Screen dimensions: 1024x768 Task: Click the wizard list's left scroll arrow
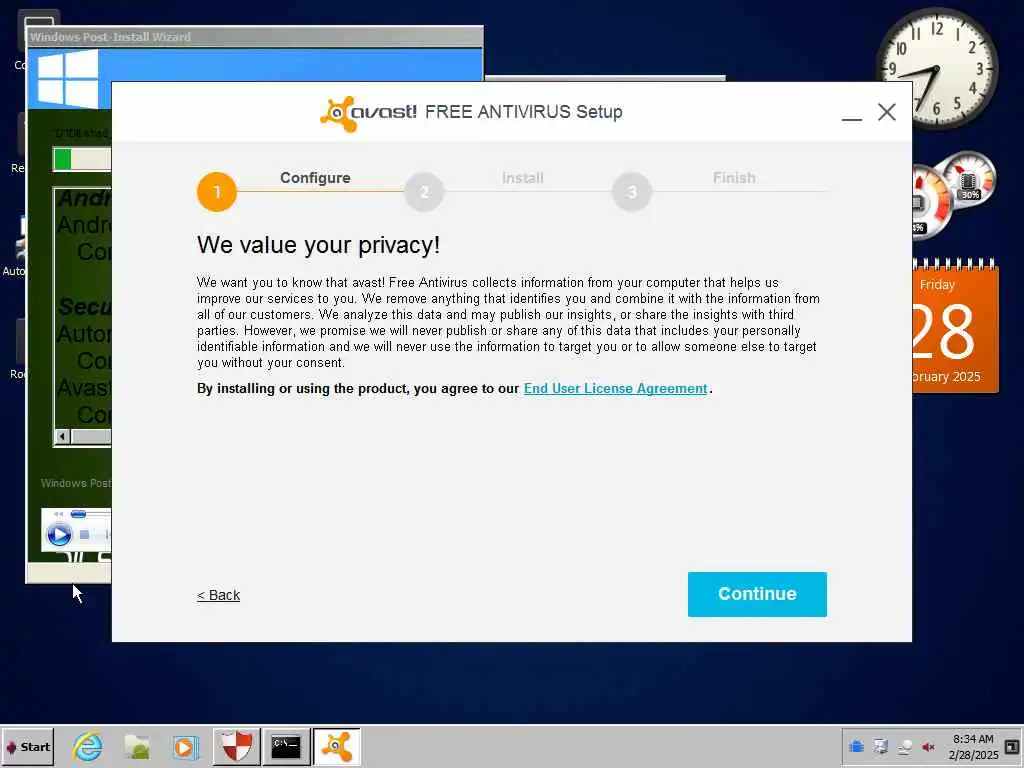(62, 436)
